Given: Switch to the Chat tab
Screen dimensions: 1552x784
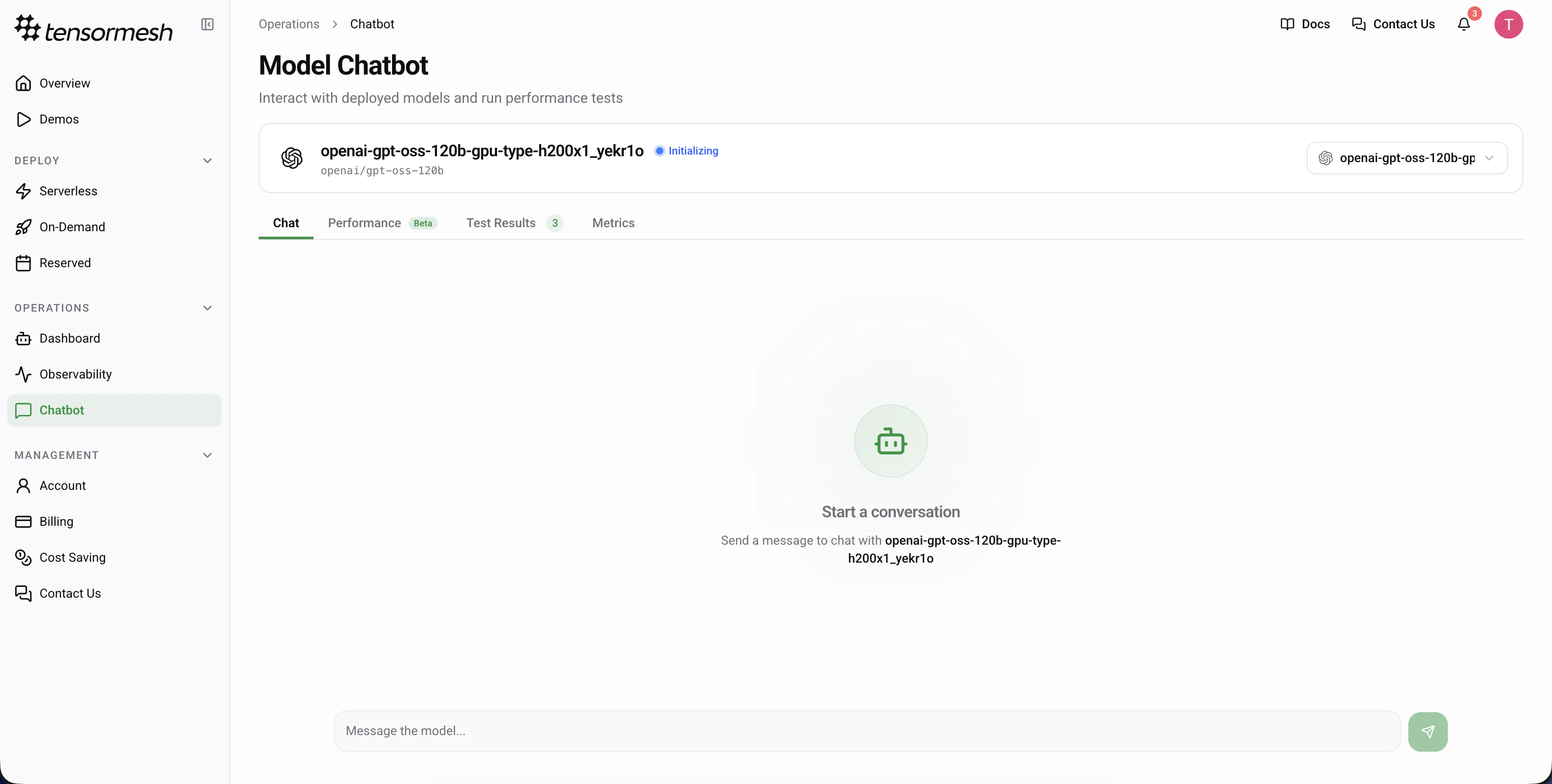Looking at the screenshot, I should 286,223.
